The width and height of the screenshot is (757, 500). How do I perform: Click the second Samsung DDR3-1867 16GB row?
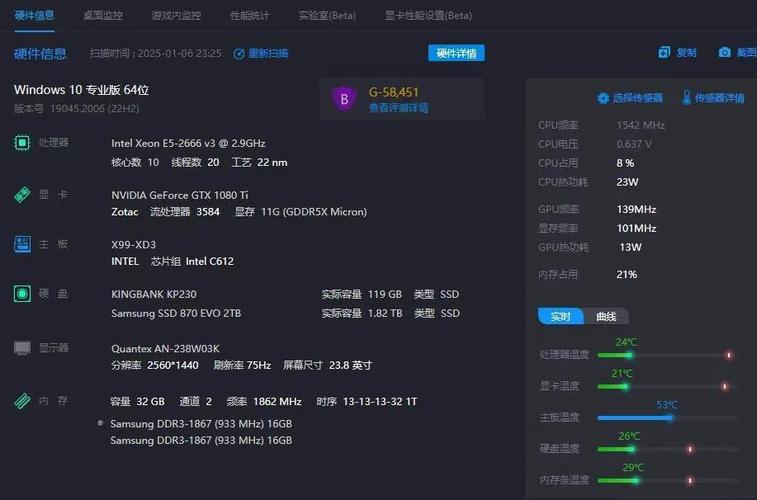point(201,440)
